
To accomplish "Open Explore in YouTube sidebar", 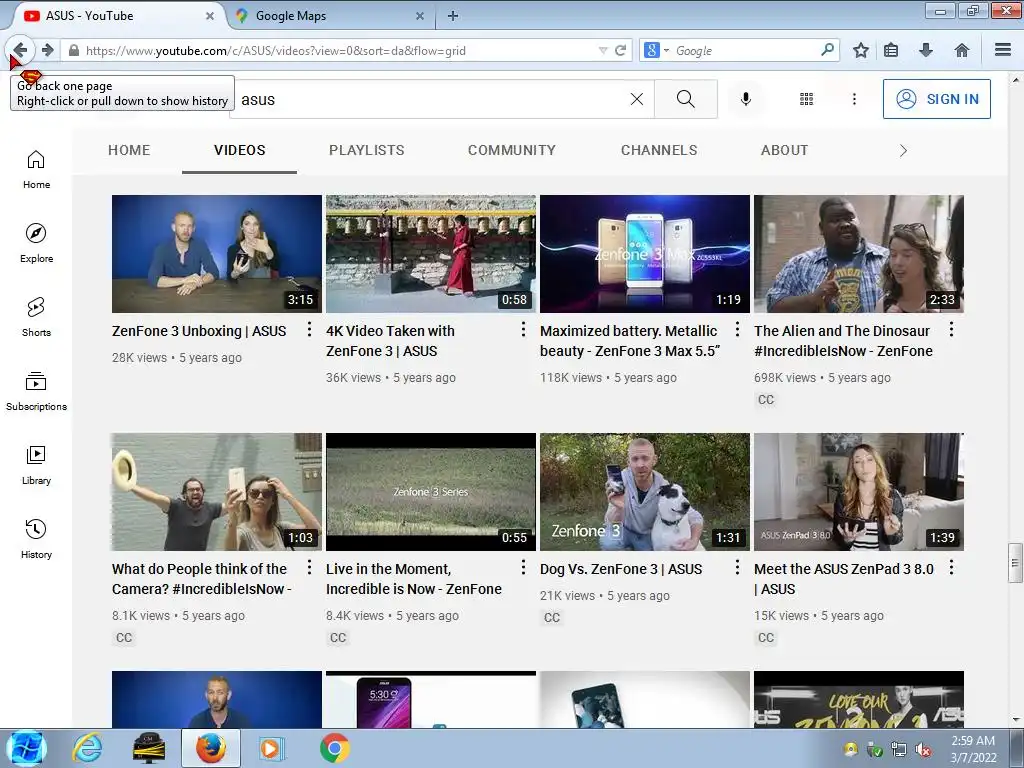I will [36, 244].
